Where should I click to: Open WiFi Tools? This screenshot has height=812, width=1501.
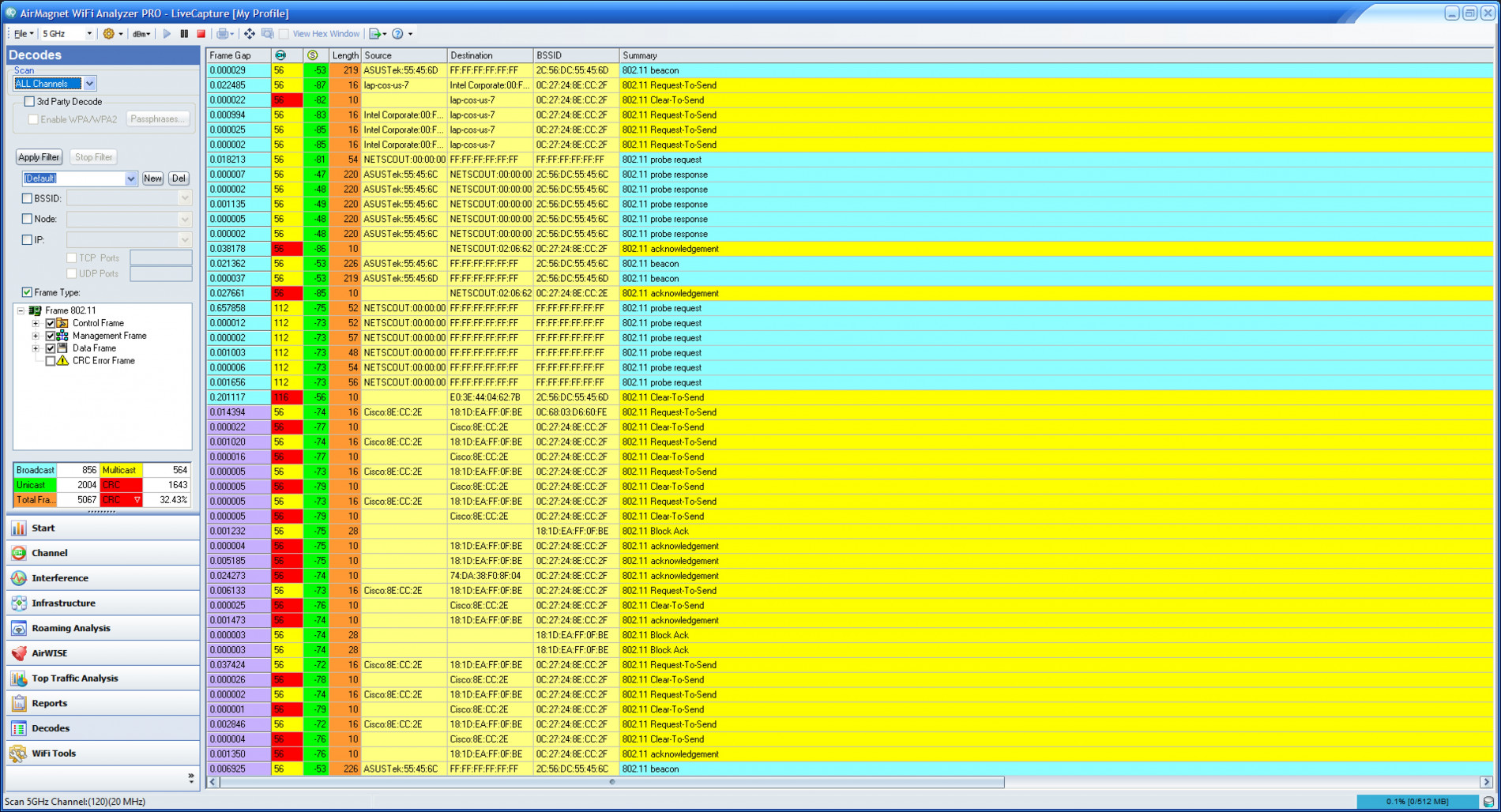pyautogui.click(x=103, y=754)
